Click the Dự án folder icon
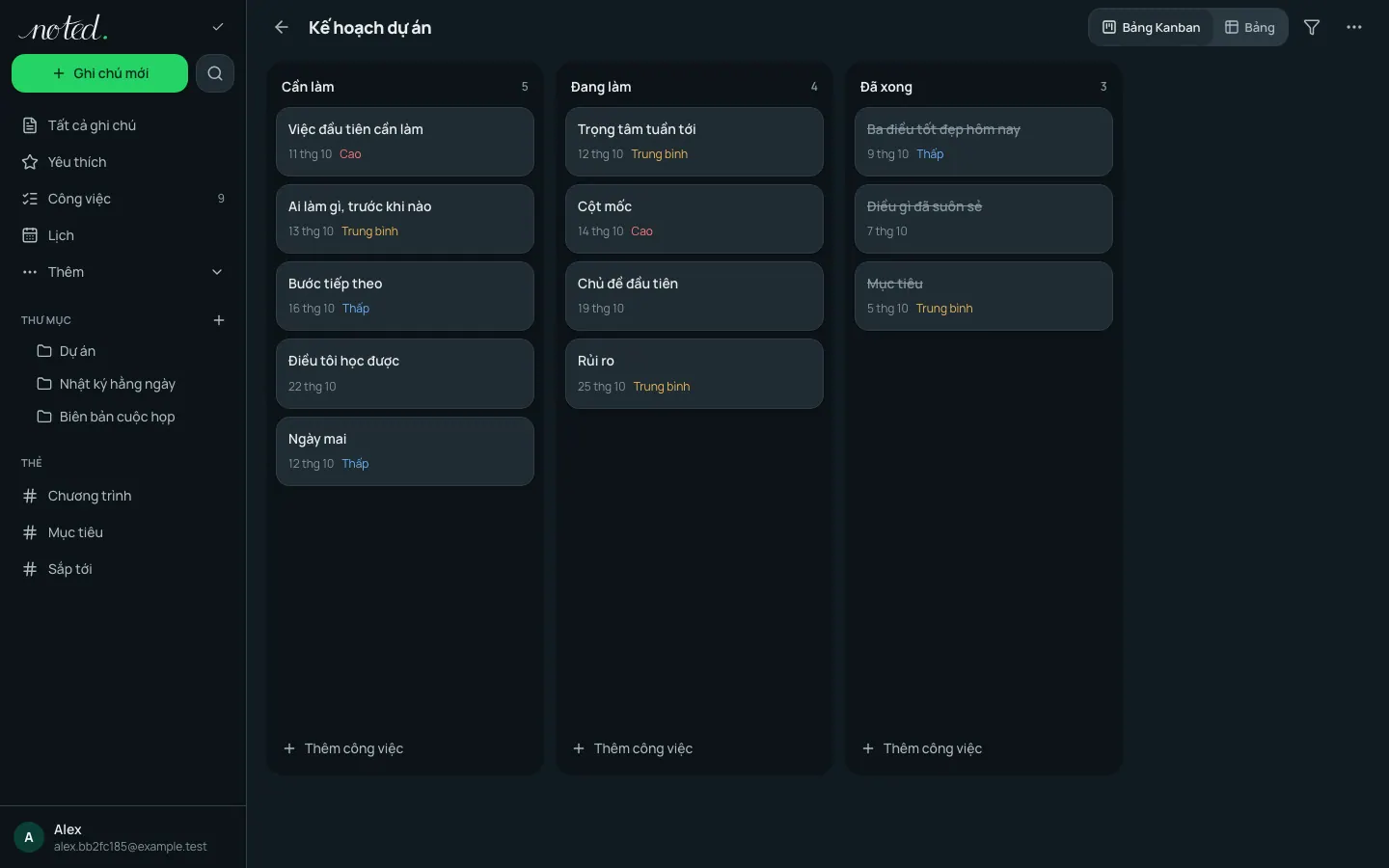1389x868 pixels. click(44, 351)
